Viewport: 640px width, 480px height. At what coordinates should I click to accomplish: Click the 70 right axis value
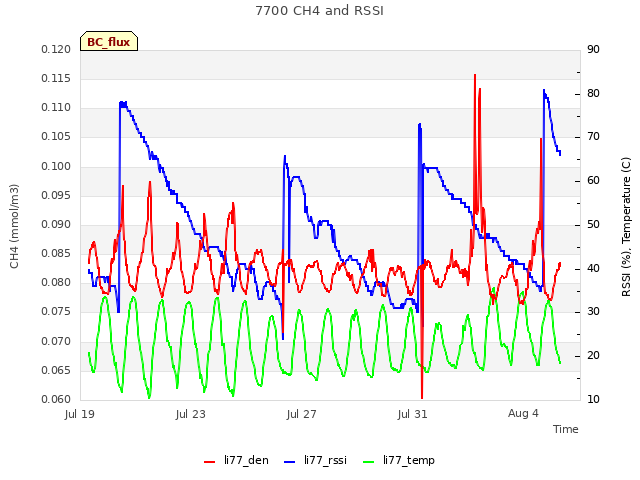(593, 137)
